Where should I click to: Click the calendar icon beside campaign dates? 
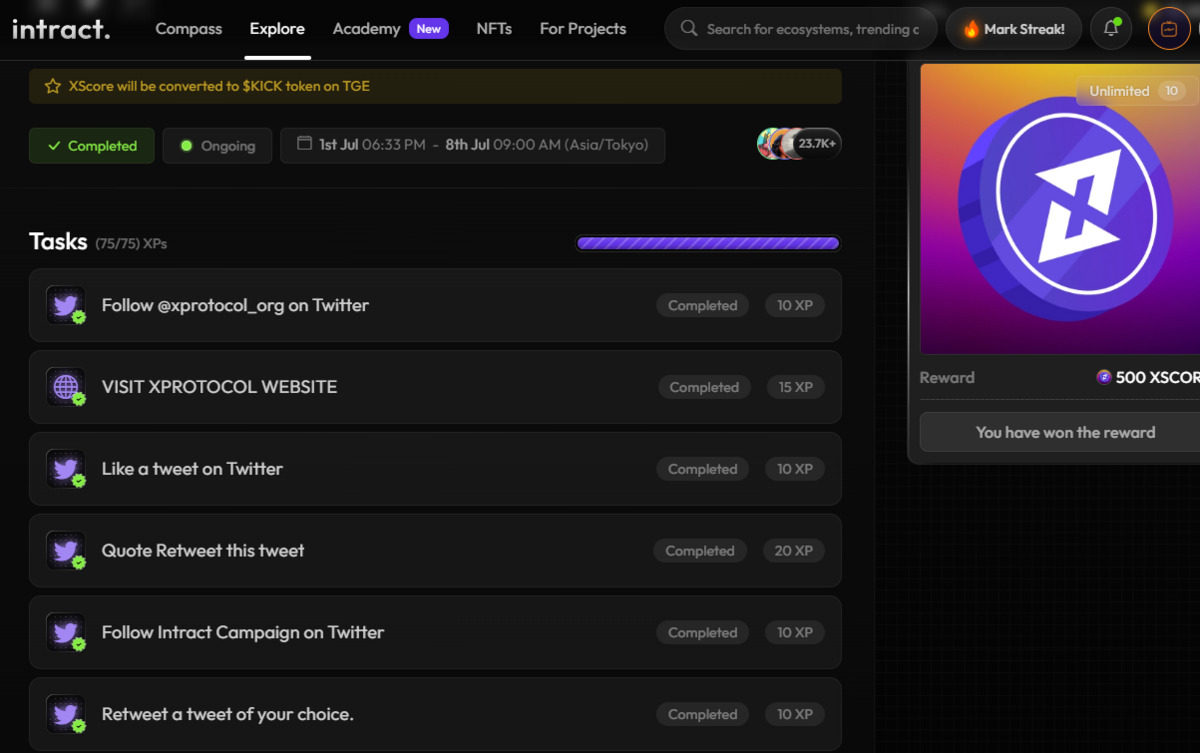(305, 144)
